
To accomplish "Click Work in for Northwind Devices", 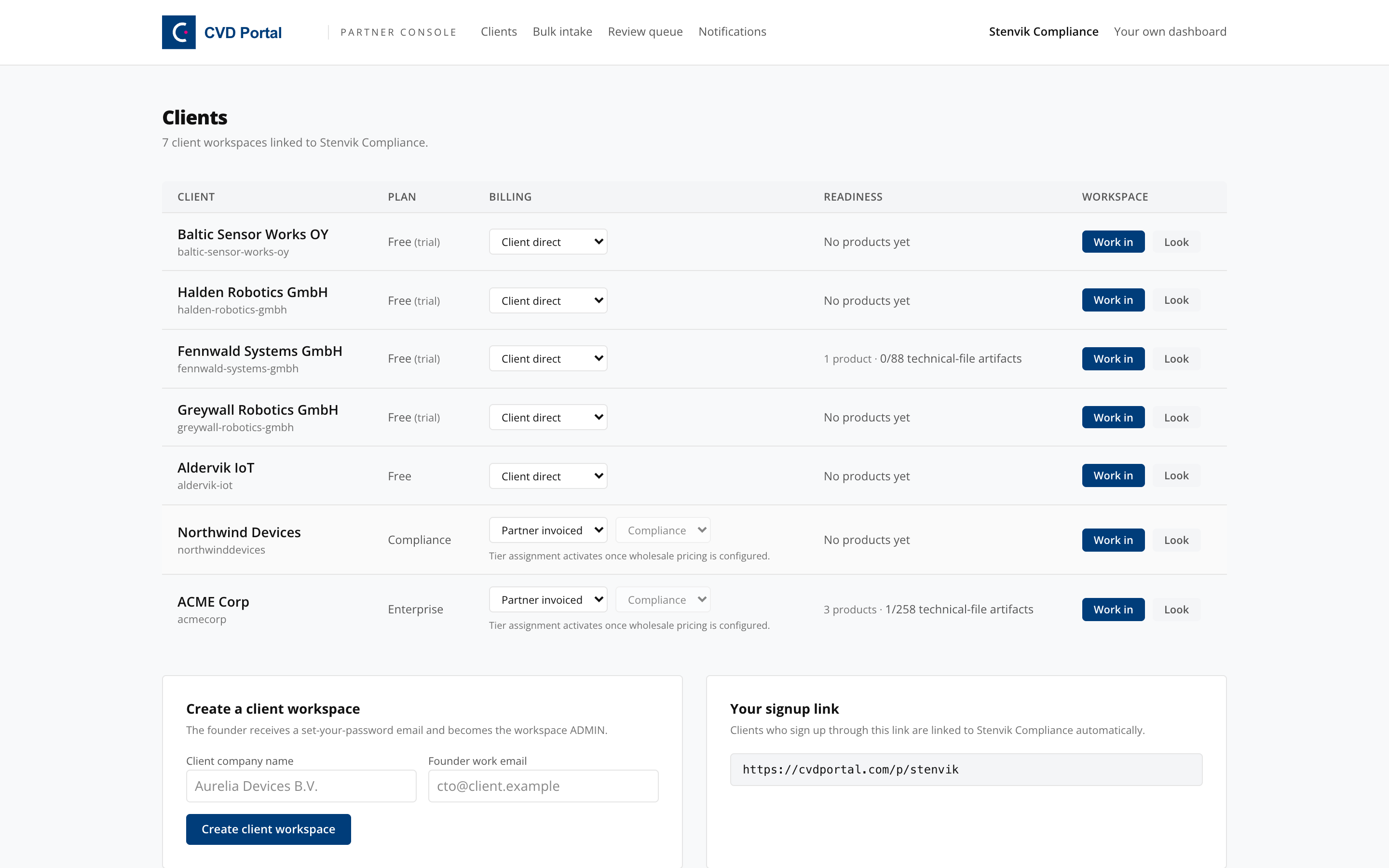I will tap(1113, 540).
